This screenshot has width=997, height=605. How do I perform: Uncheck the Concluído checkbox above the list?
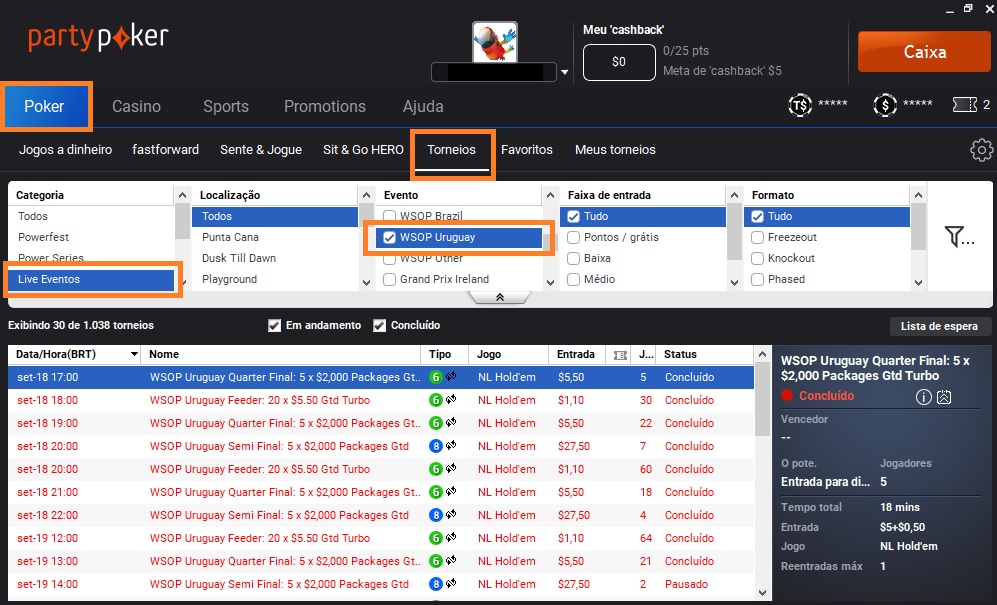tap(380, 326)
